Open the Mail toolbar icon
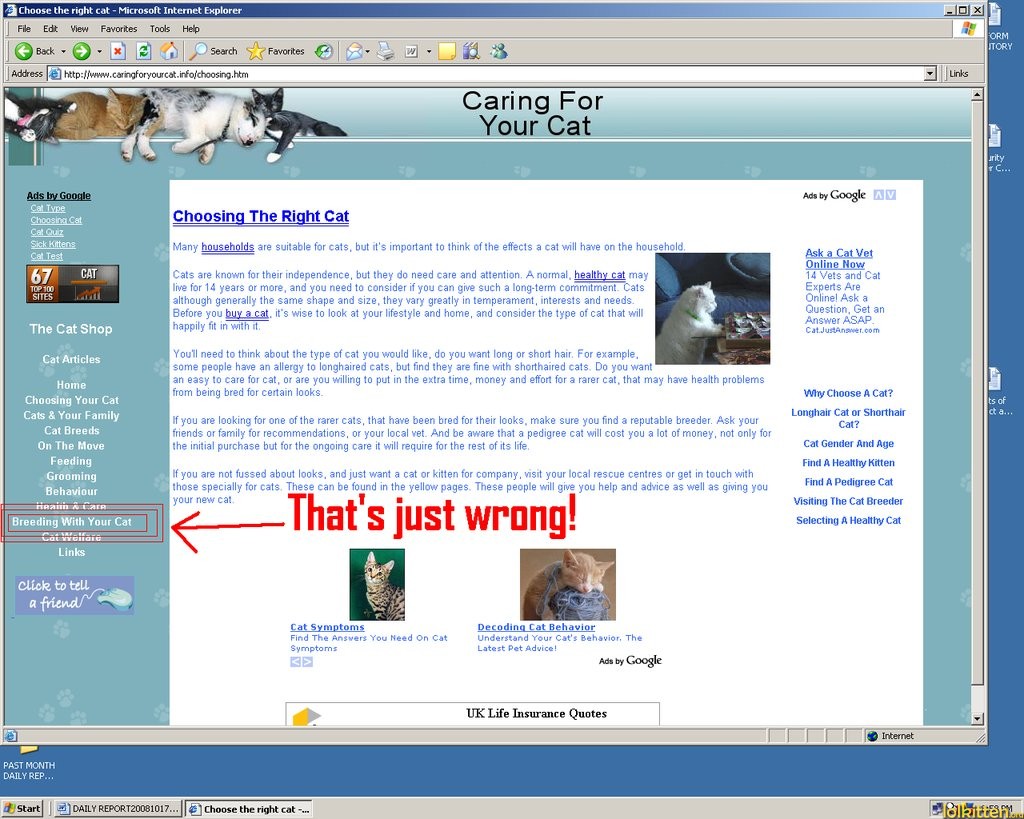This screenshot has height=819, width=1024. [x=354, y=51]
